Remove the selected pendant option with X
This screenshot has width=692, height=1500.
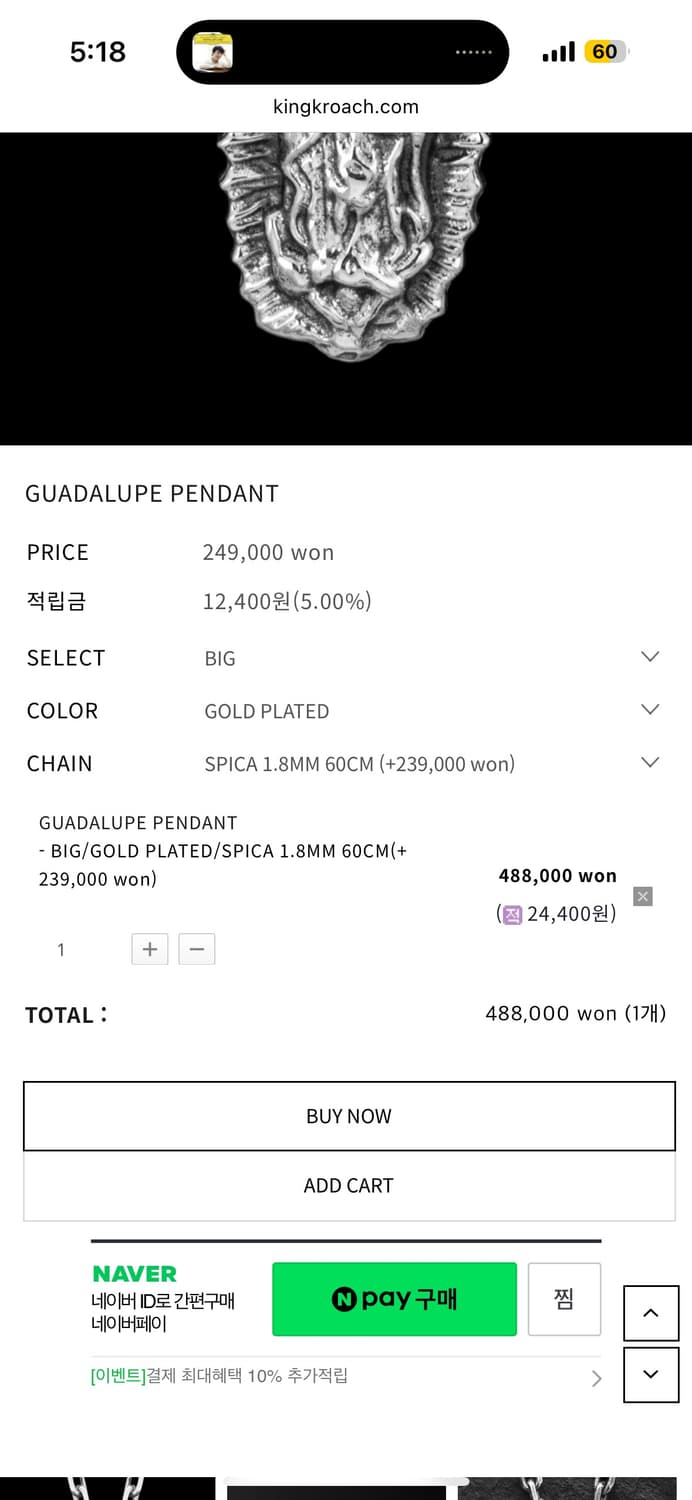coord(643,896)
